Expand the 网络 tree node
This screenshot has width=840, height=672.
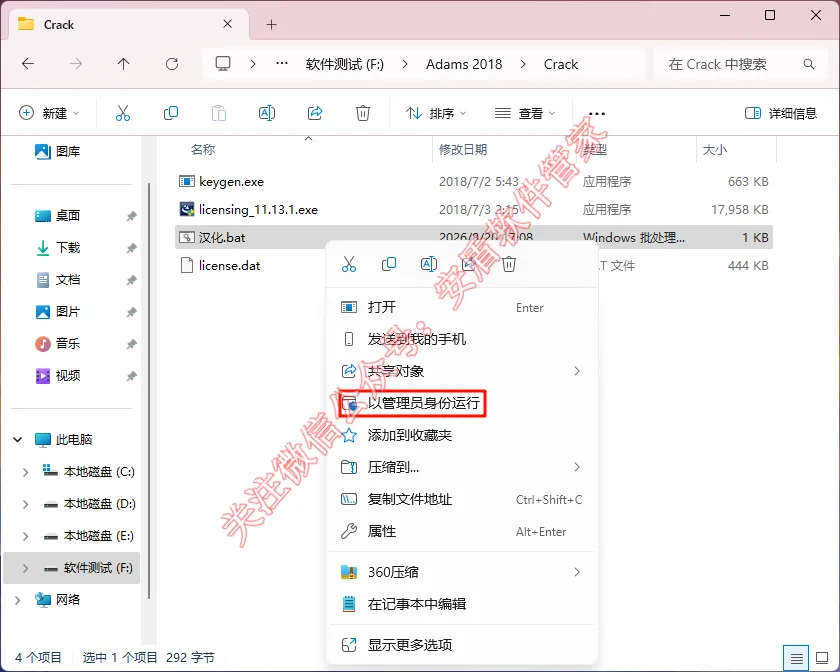18,600
